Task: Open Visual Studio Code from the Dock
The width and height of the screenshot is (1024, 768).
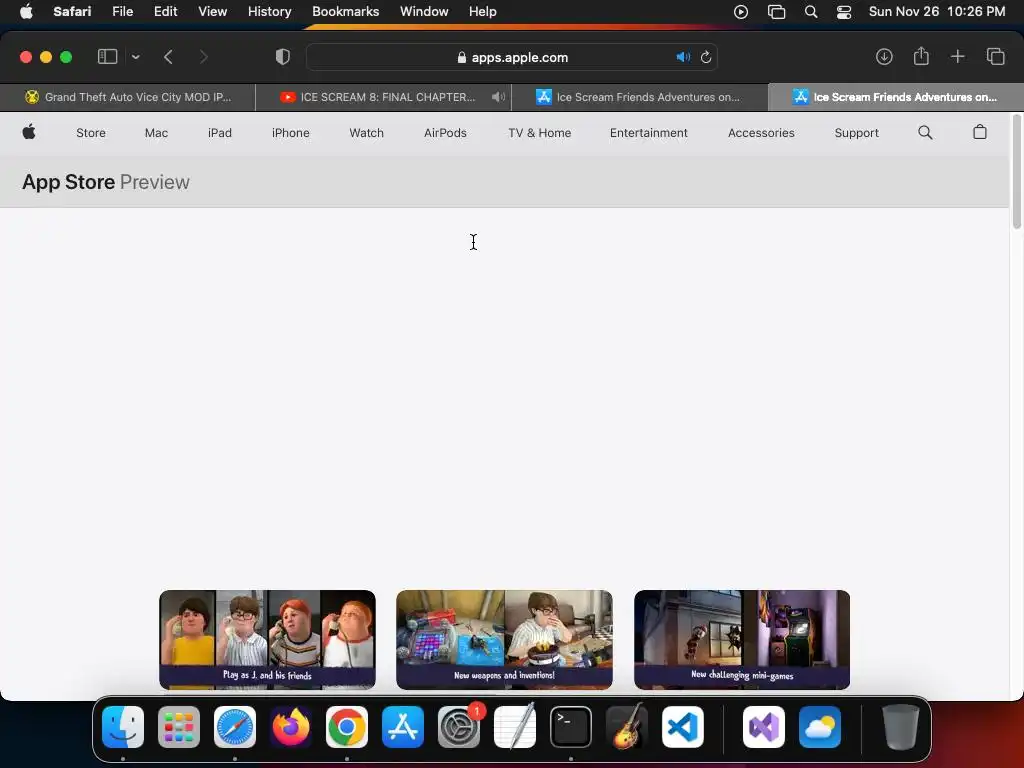Action: [682, 727]
